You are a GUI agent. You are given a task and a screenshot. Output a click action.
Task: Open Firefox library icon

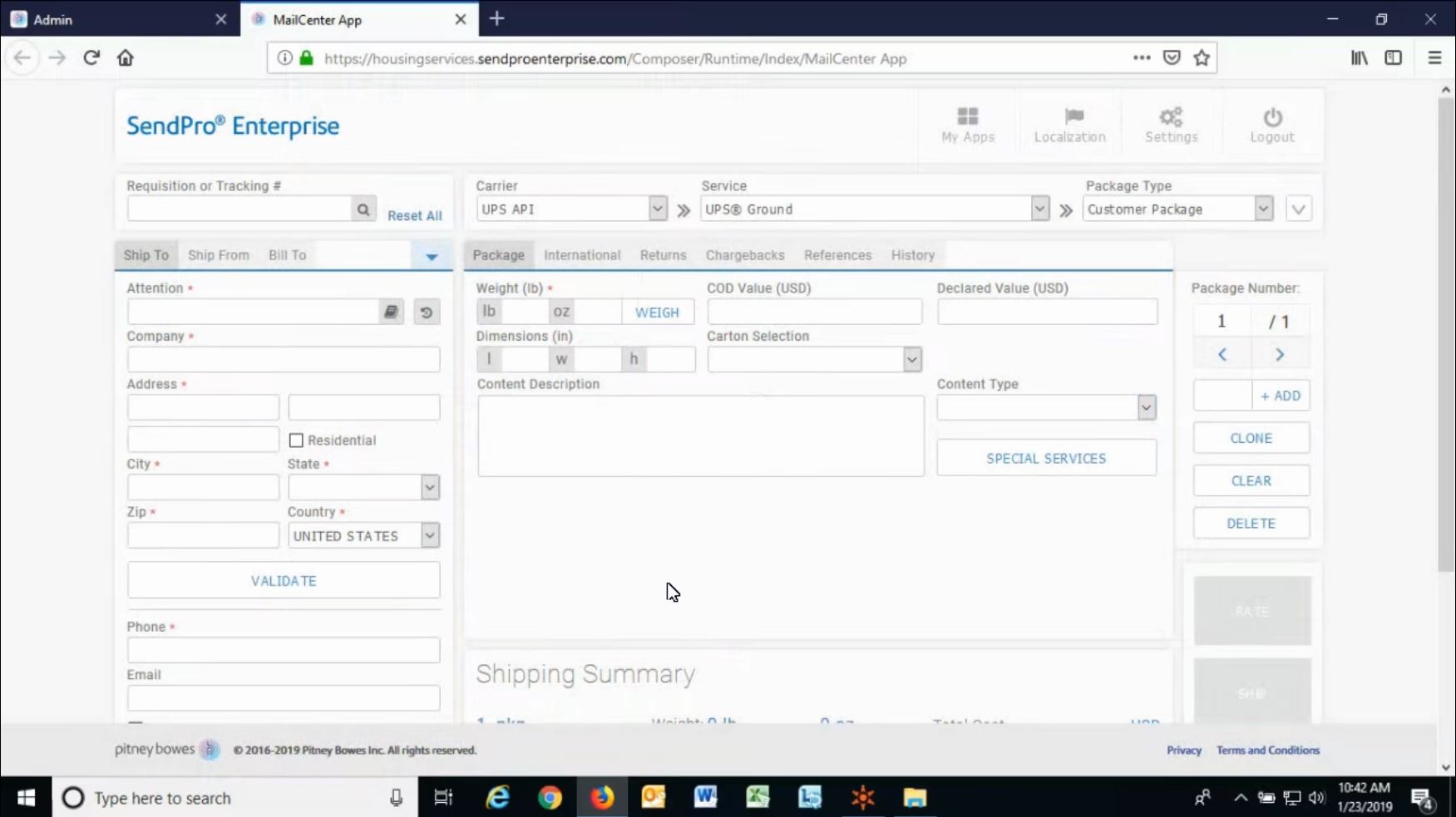1360,57
